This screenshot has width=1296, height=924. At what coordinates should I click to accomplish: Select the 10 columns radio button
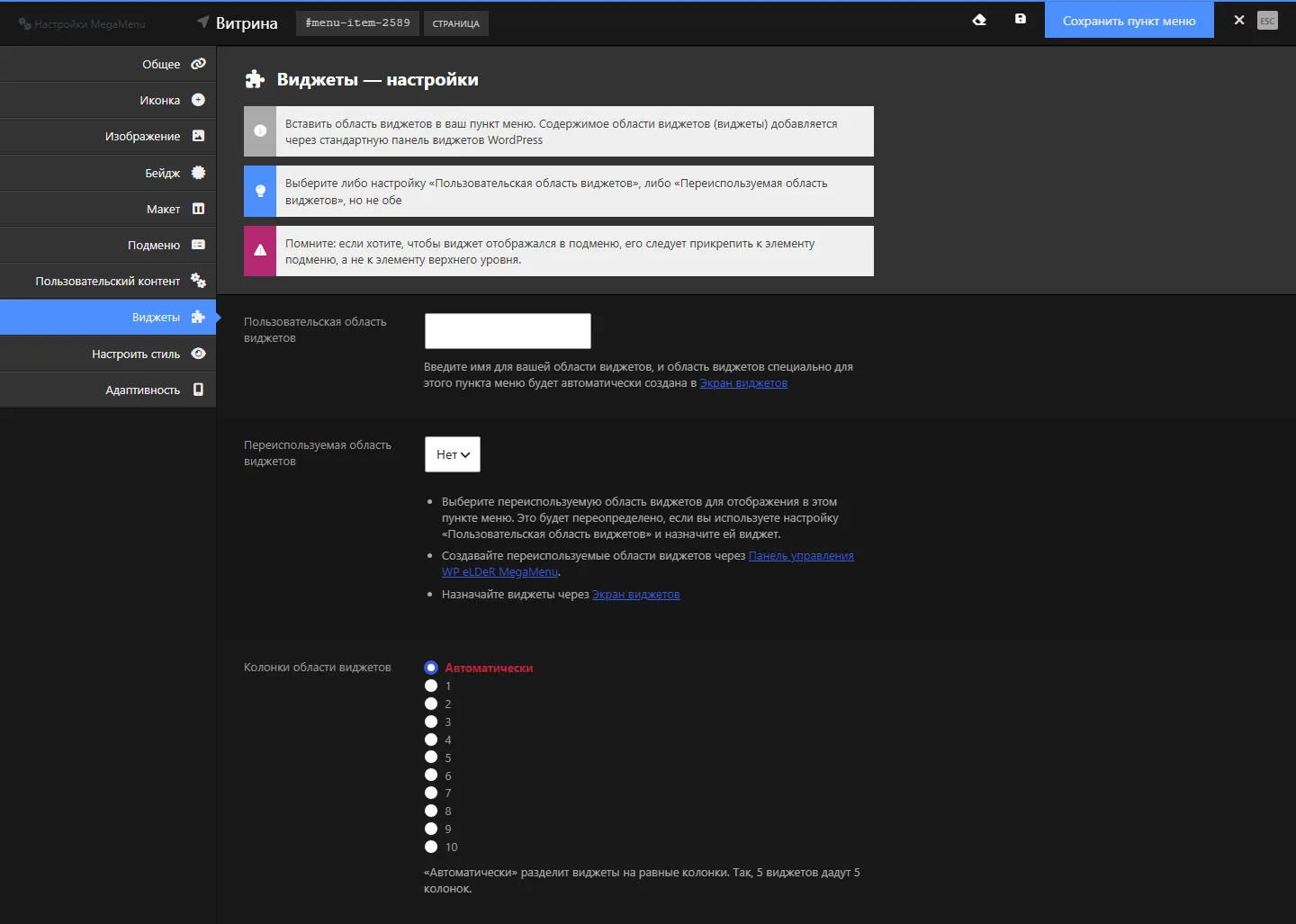431,847
